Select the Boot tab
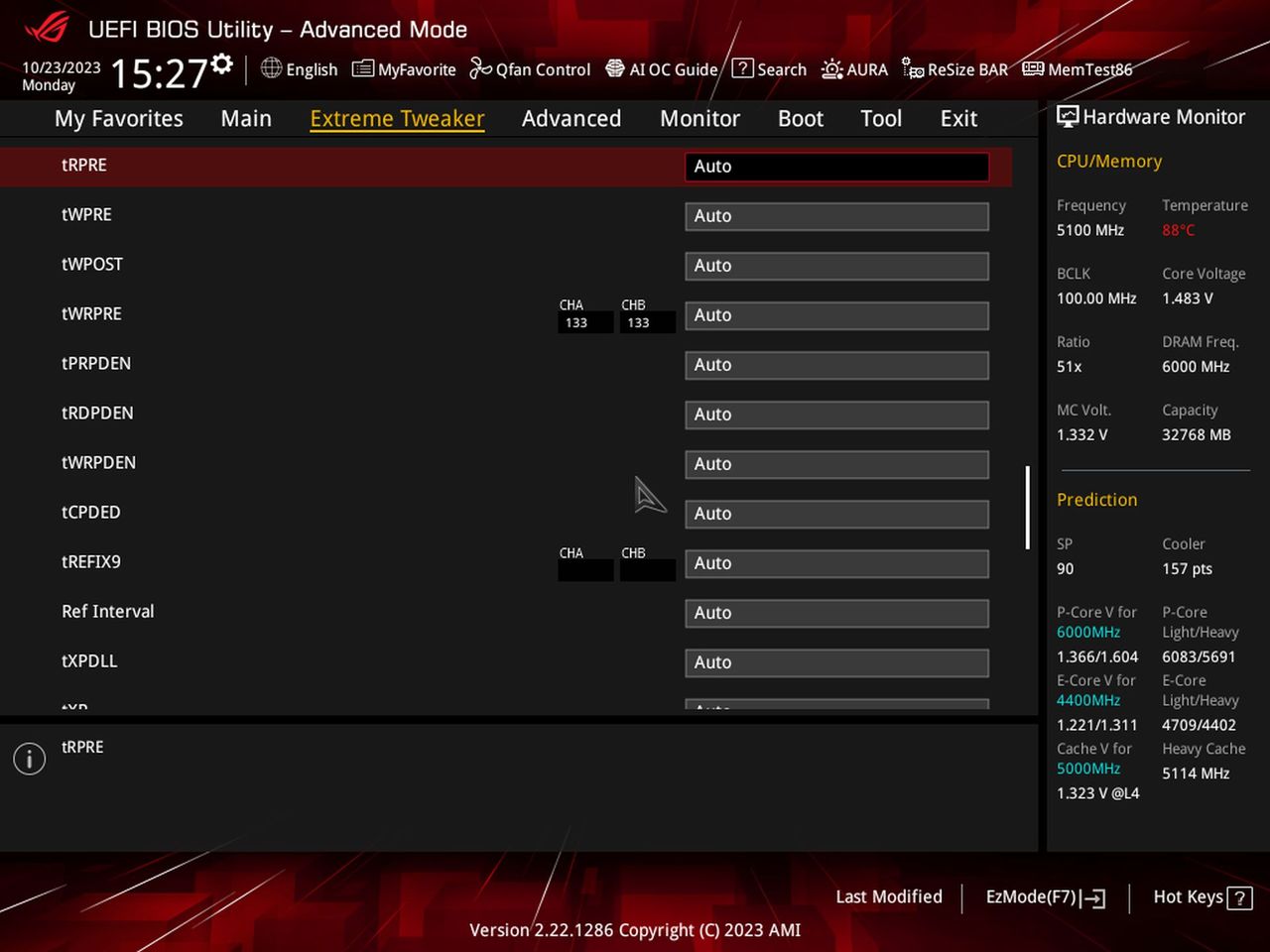The image size is (1270, 952). (x=801, y=119)
